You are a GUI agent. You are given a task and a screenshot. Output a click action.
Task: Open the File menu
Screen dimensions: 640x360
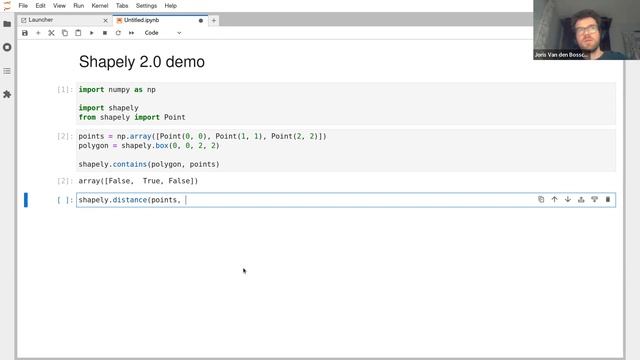click(x=23, y=6)
